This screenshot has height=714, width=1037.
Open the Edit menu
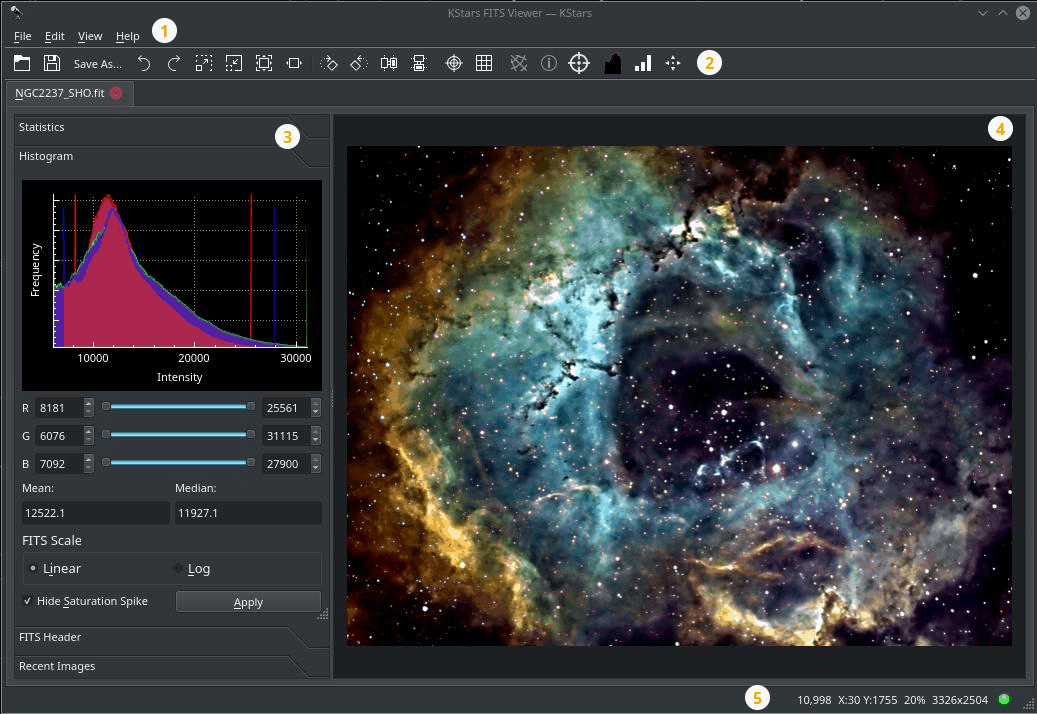pyautogui.click(x=54, y=36)
